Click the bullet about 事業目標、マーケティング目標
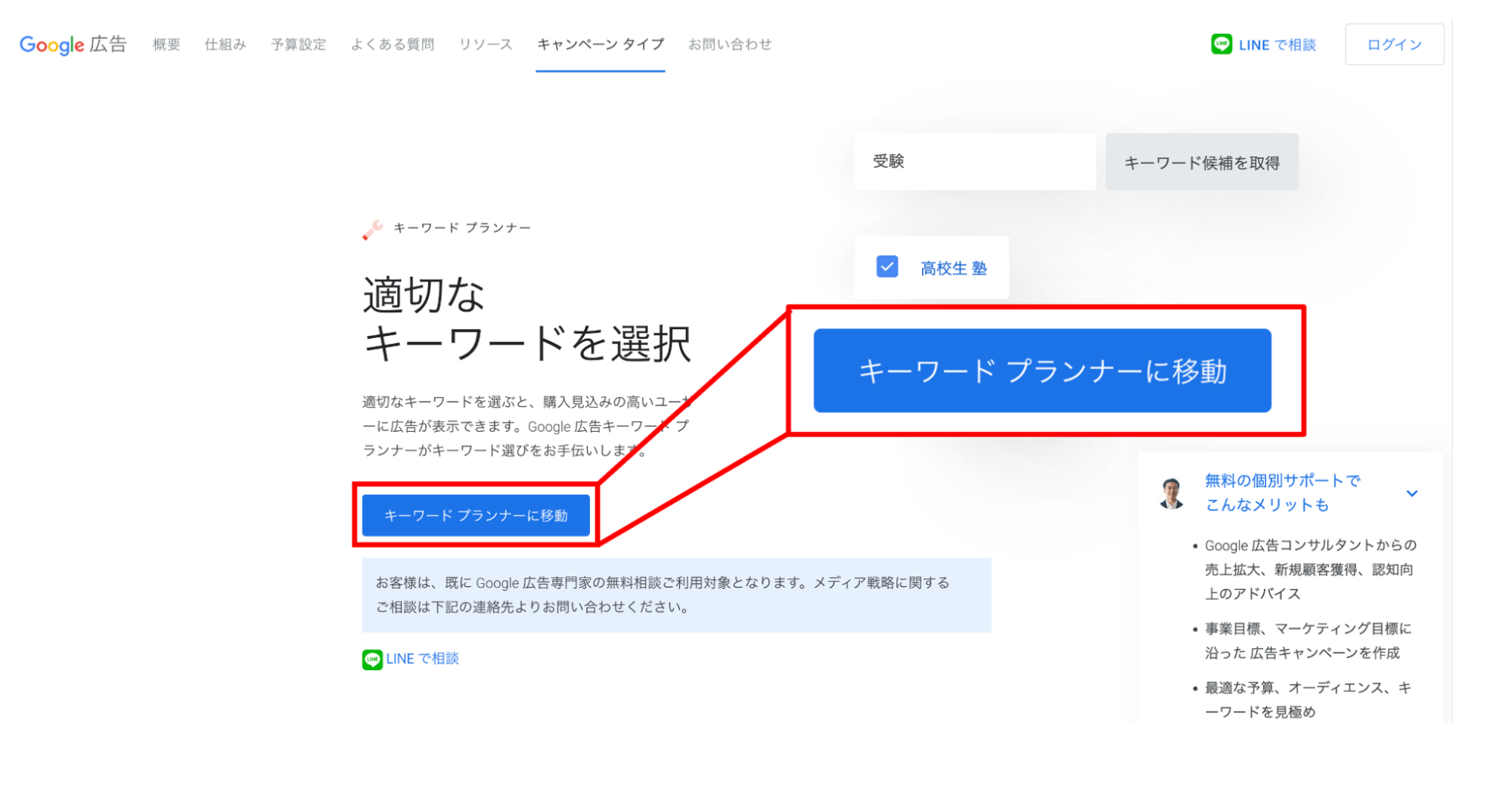The width and height of the screenshot is (1512, 785). coord(1307,641)
